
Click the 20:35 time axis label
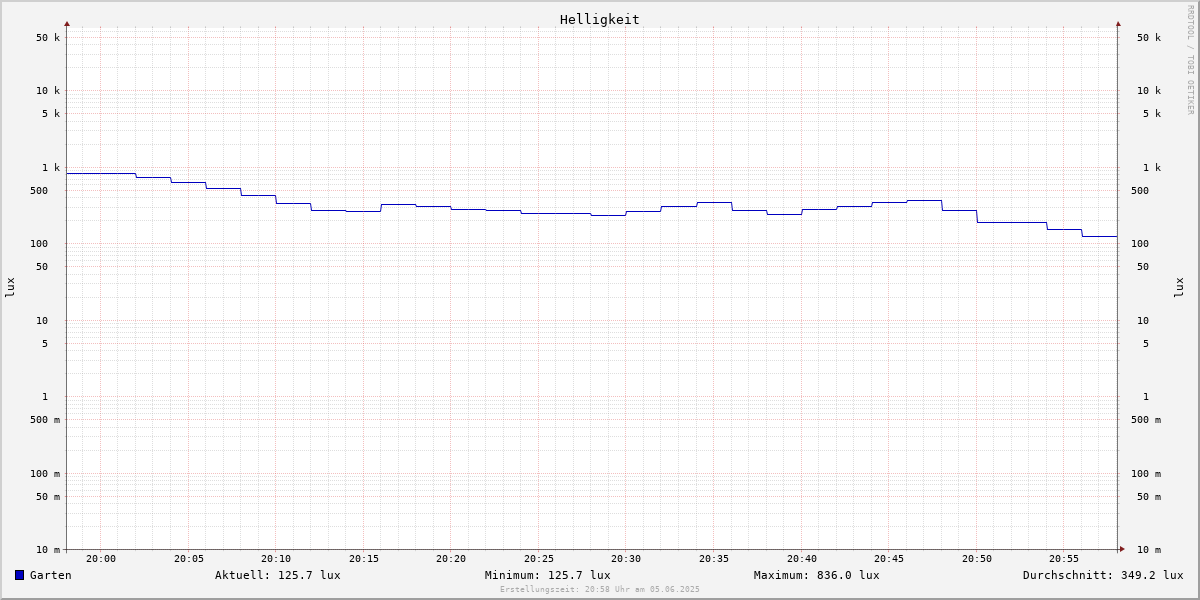point(714,559)
